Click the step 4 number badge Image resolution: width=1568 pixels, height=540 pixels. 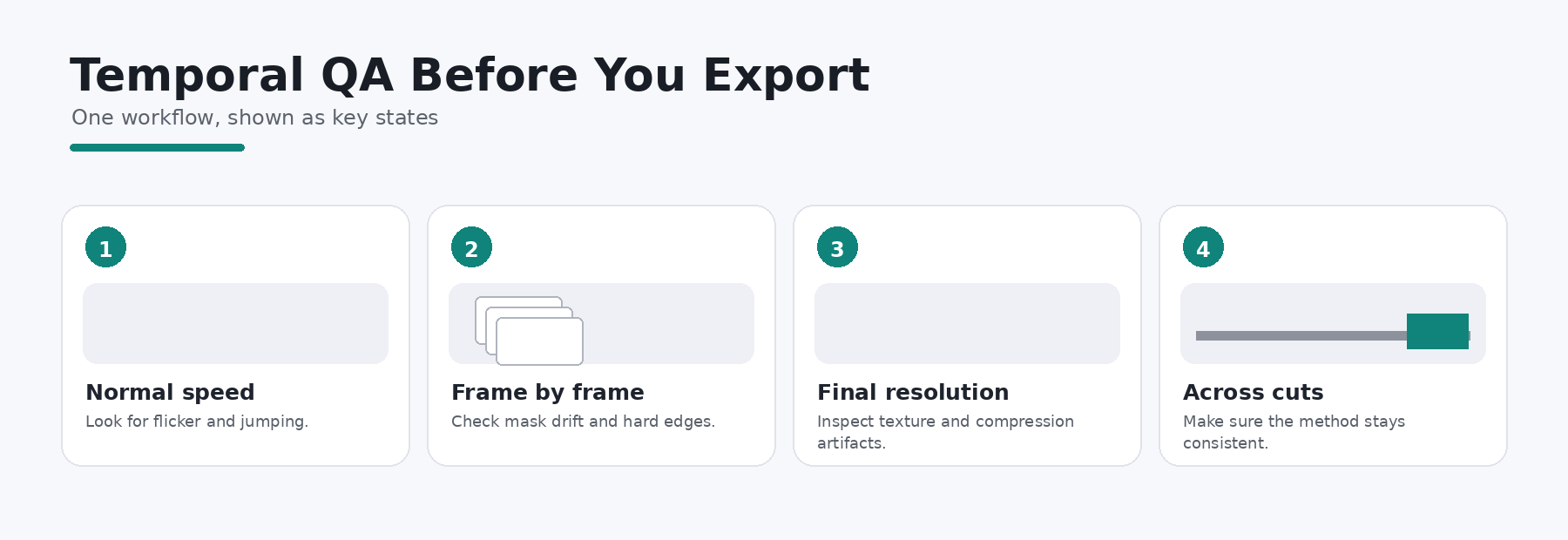click(x=1203, y=247)
